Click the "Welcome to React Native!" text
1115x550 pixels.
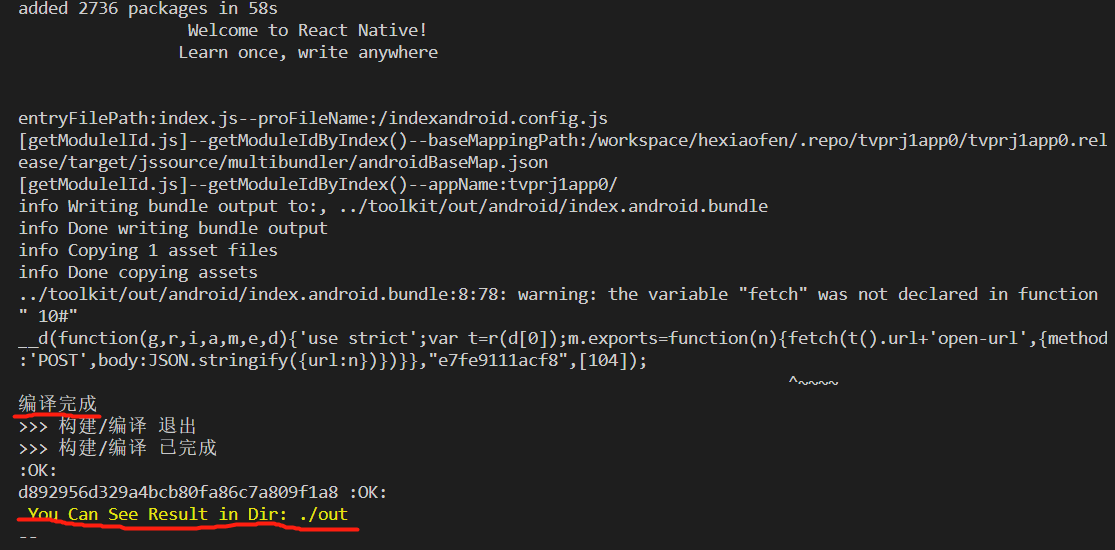click(x=307, y=31)
